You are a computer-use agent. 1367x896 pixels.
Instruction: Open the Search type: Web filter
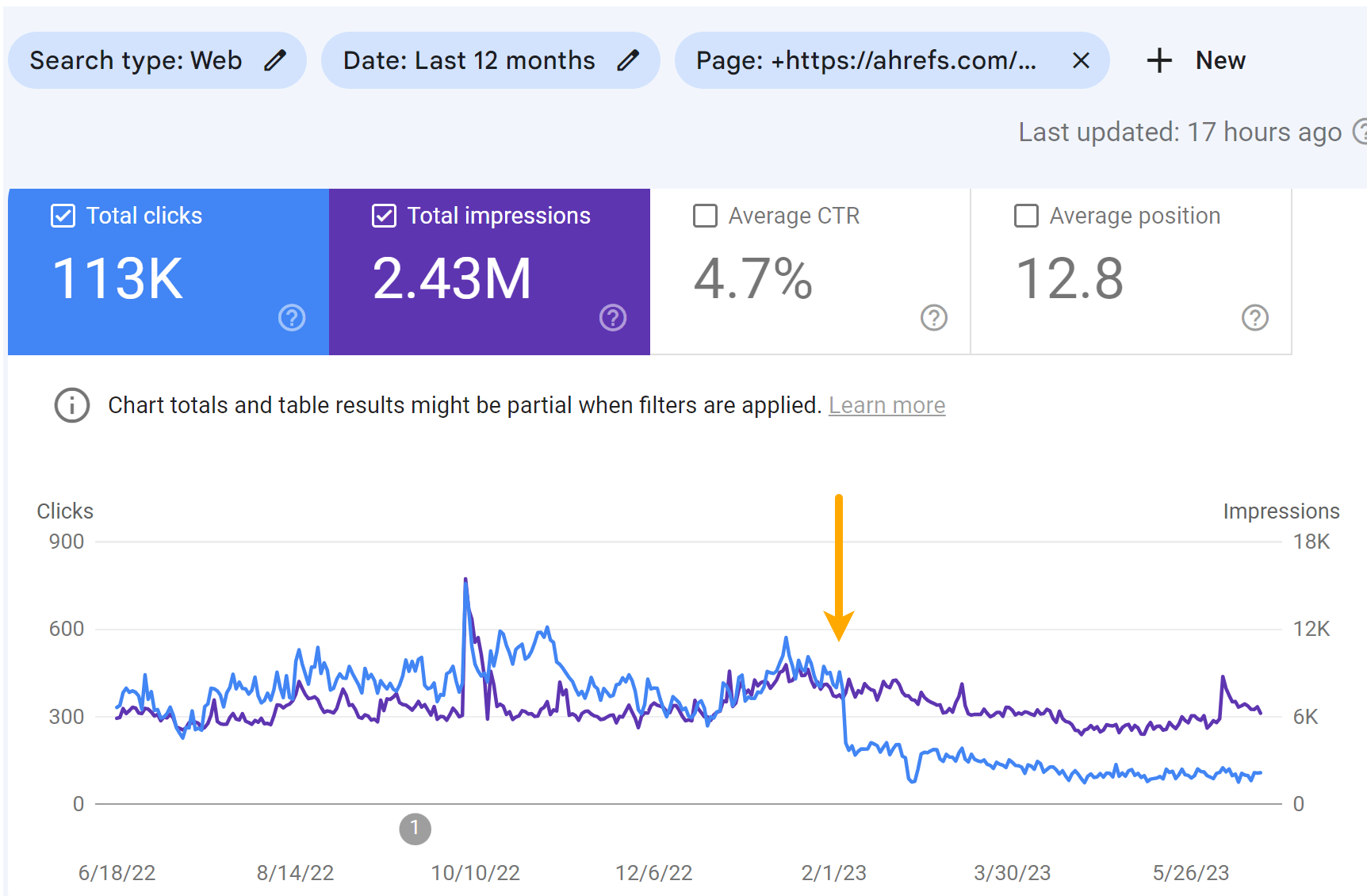[135, 59]
